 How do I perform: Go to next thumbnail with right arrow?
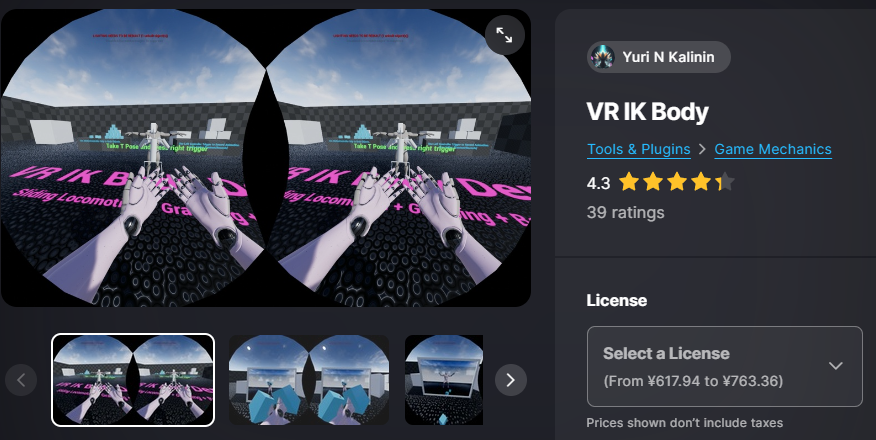coord(511,380)
